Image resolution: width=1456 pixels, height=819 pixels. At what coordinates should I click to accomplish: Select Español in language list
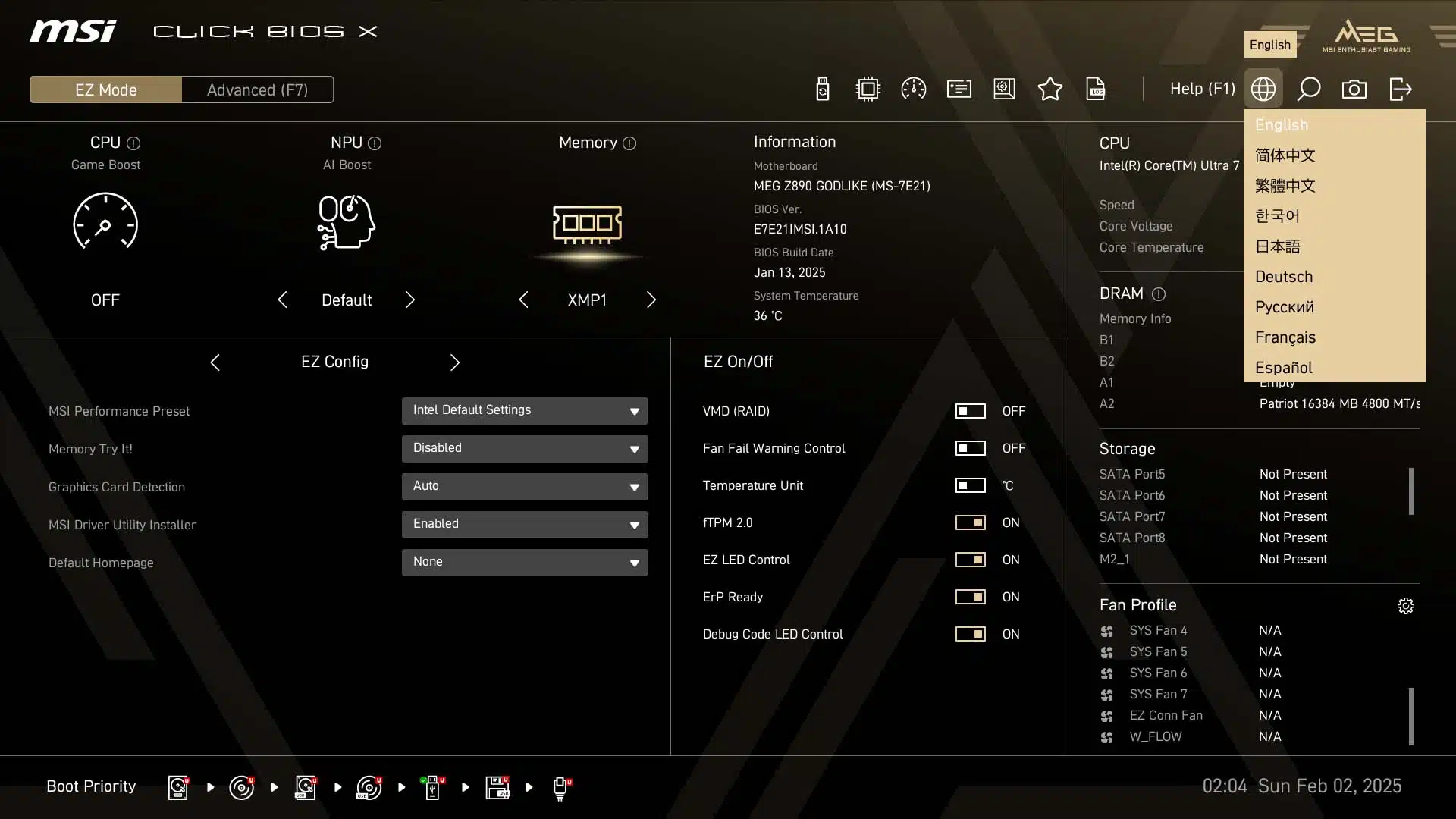1334,367
